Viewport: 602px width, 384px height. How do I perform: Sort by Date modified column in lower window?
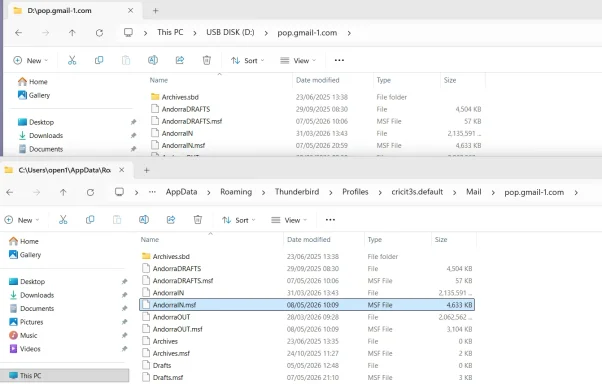[x=309, y=240]
